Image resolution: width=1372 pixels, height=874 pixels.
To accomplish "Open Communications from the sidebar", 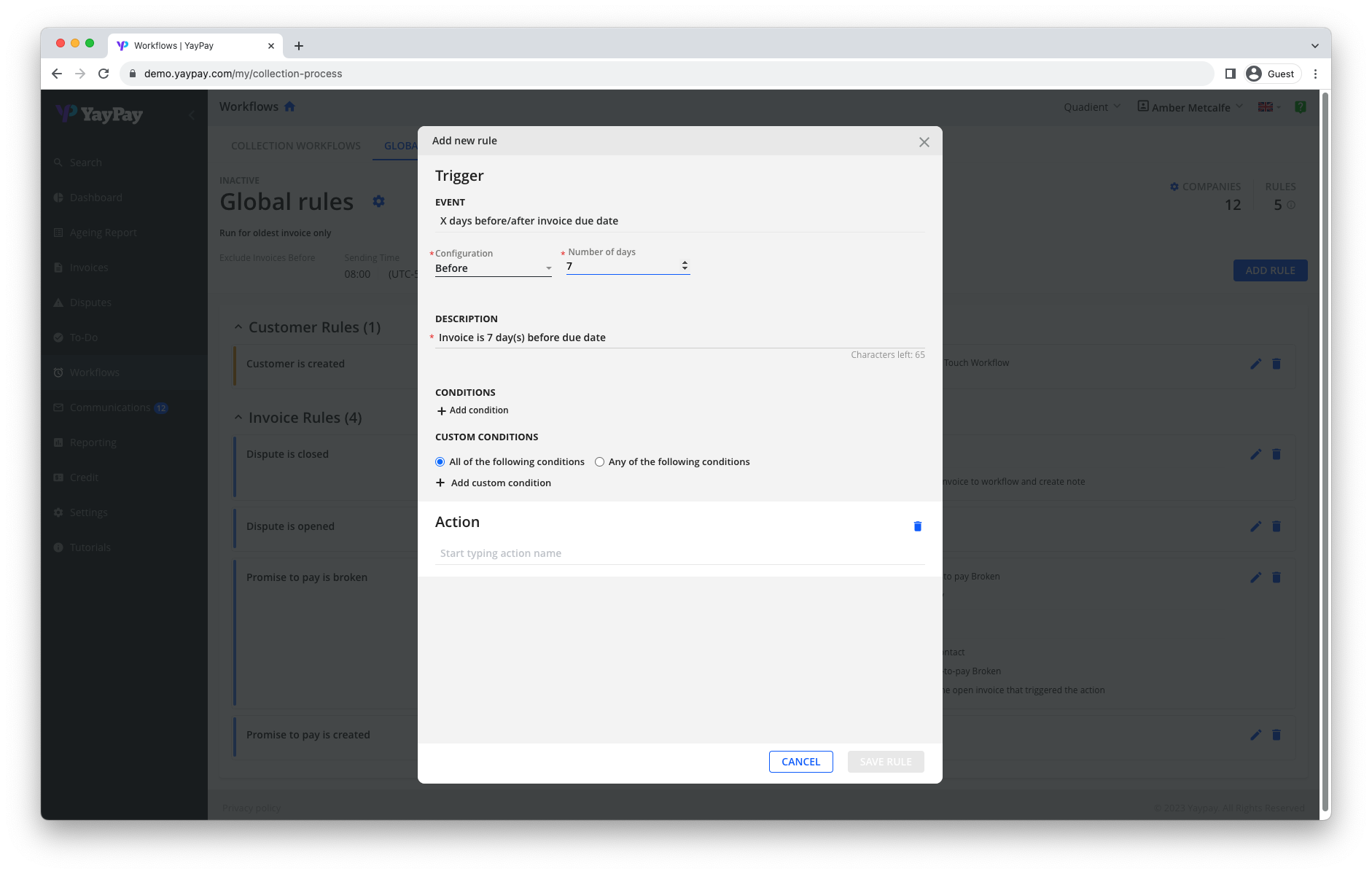I will pos(109,407).
